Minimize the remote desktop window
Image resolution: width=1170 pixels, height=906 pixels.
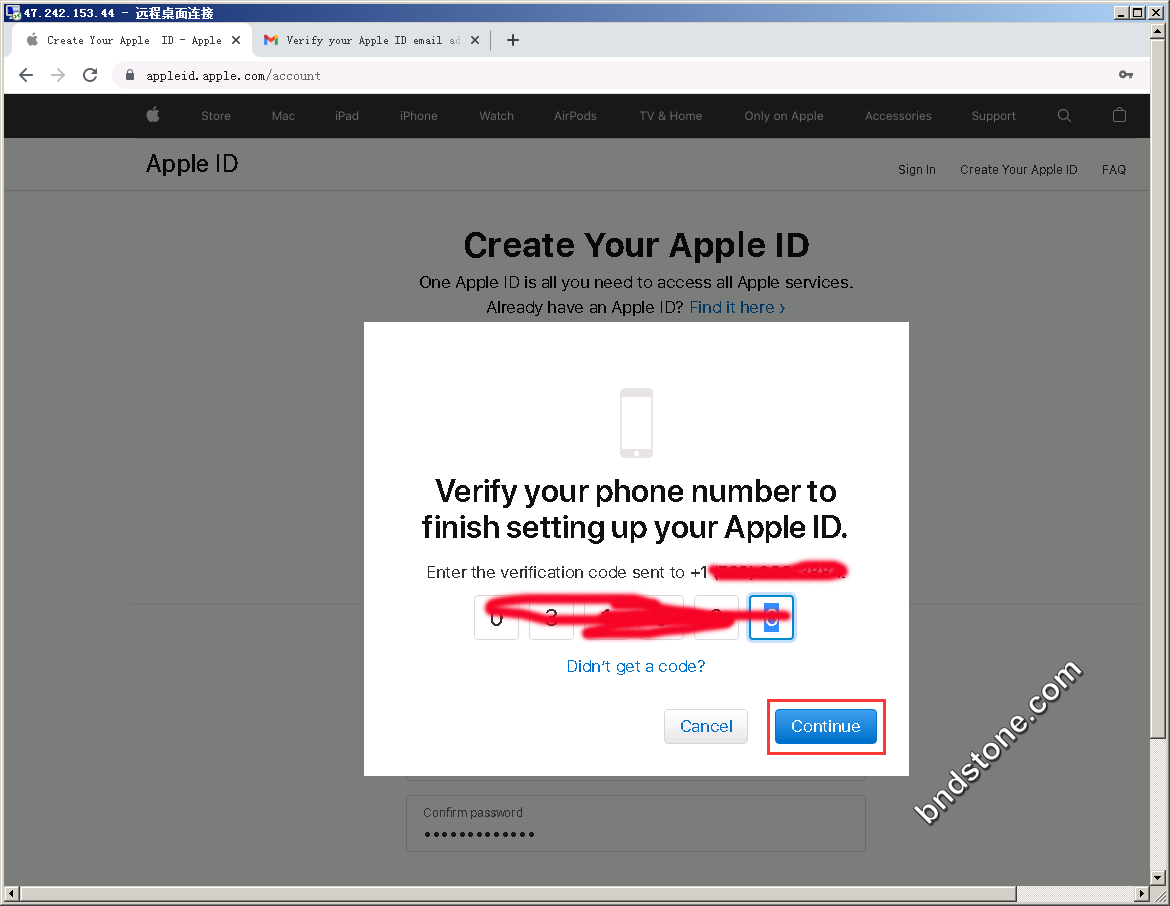(1121, 13)
